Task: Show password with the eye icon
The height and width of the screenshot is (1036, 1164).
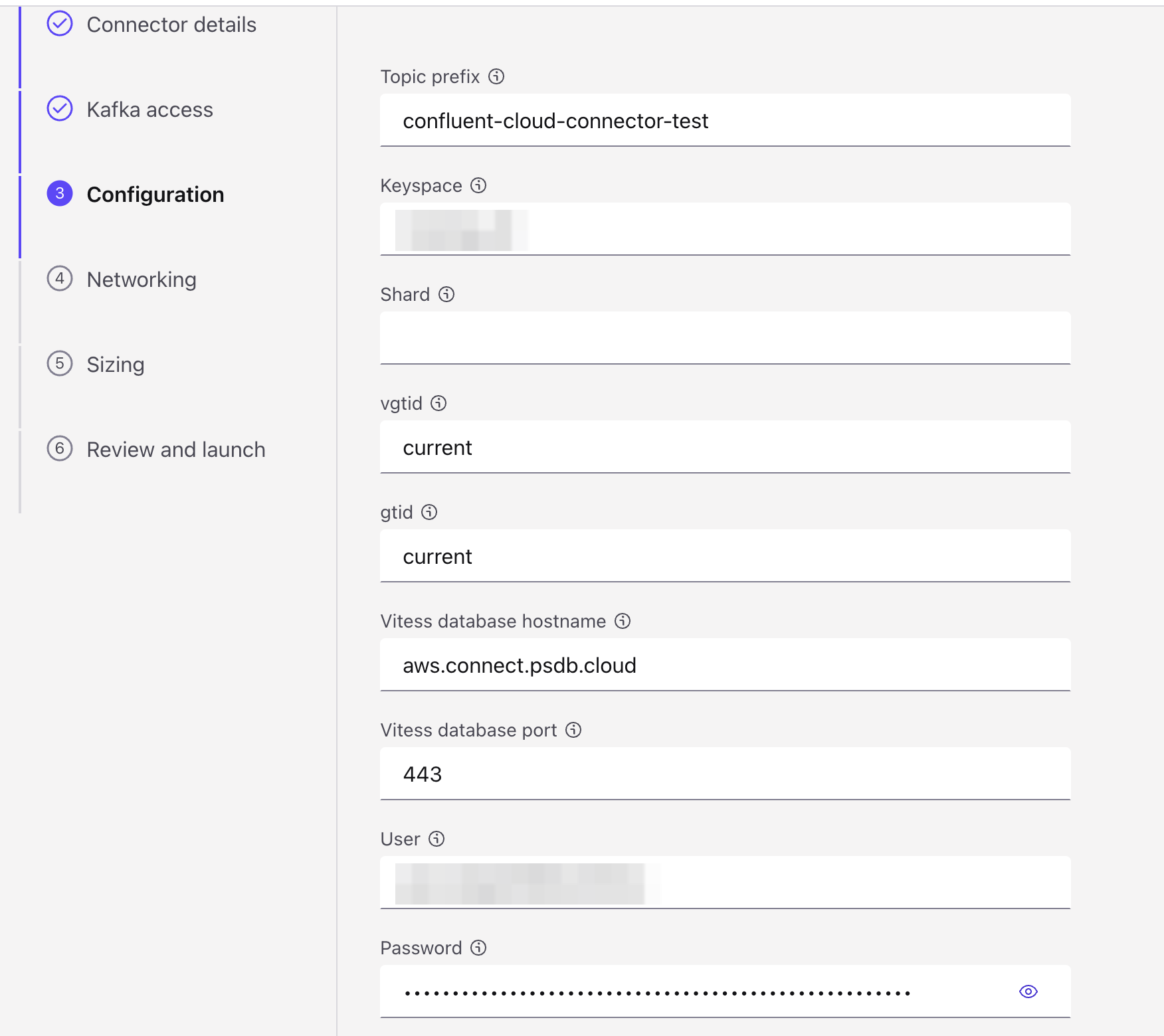Action: (x=1028, y=992)
